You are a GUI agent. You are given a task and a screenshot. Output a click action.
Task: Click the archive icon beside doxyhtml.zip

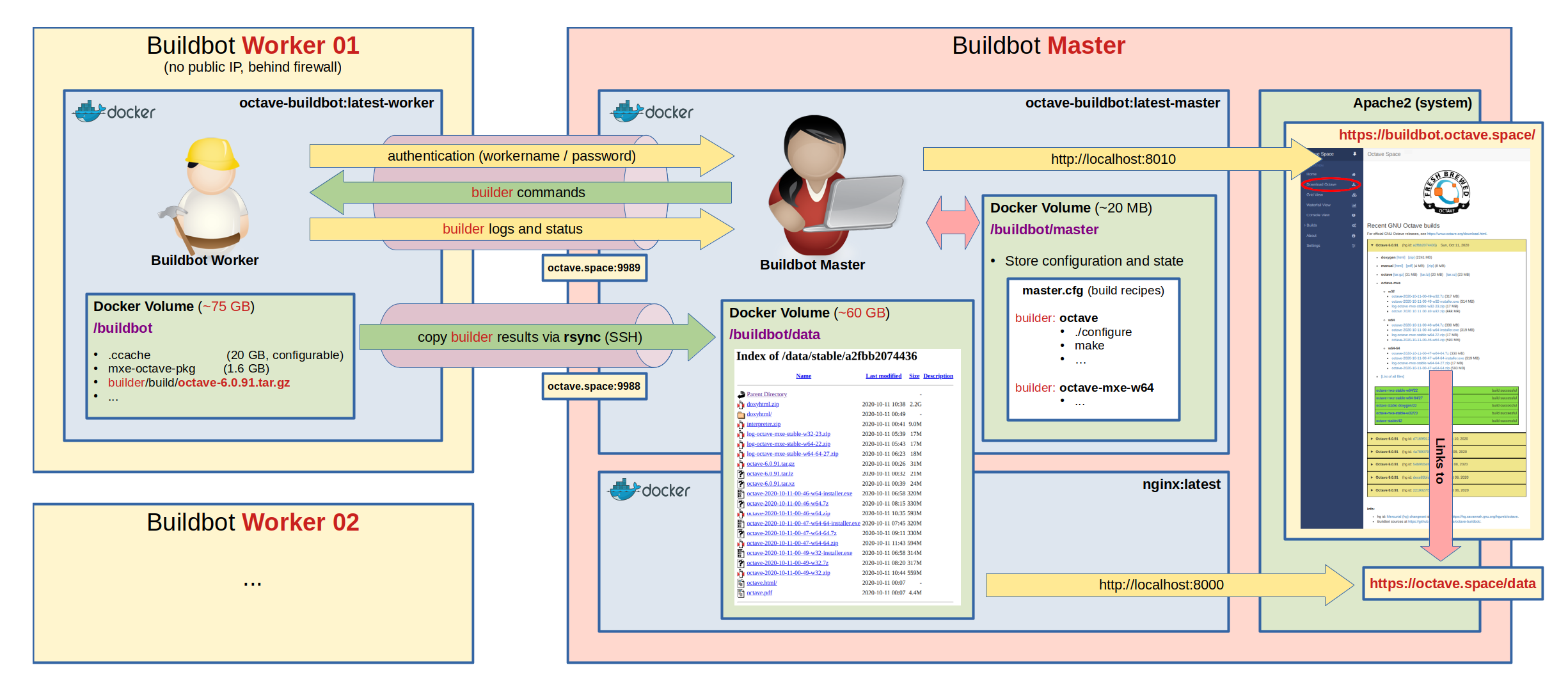point(741,405)
